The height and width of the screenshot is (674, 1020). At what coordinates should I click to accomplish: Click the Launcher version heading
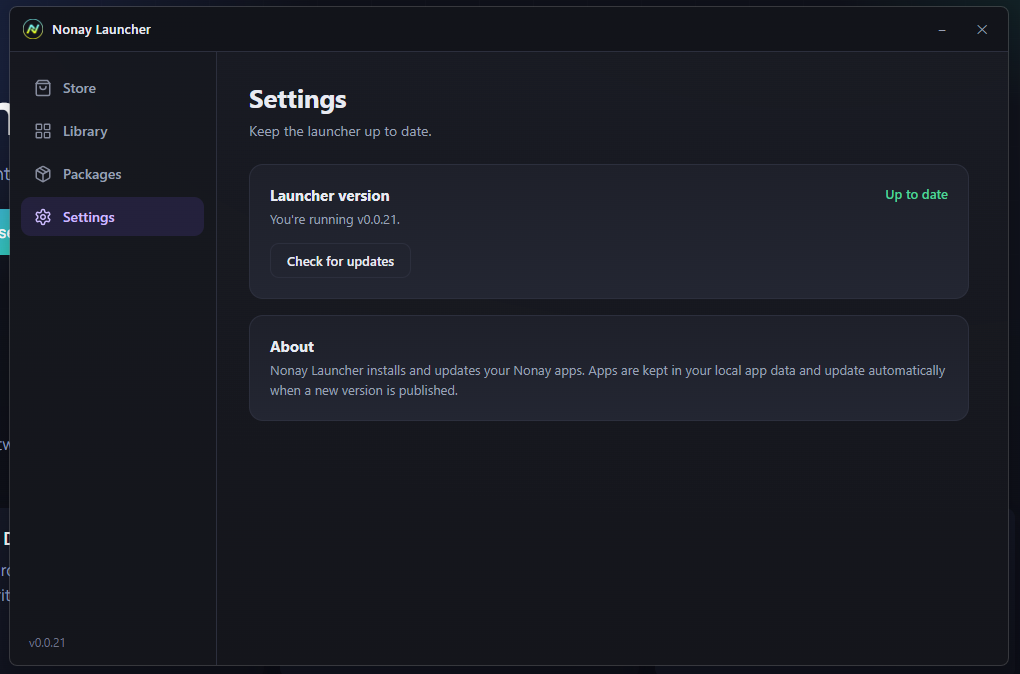[330, 196]
